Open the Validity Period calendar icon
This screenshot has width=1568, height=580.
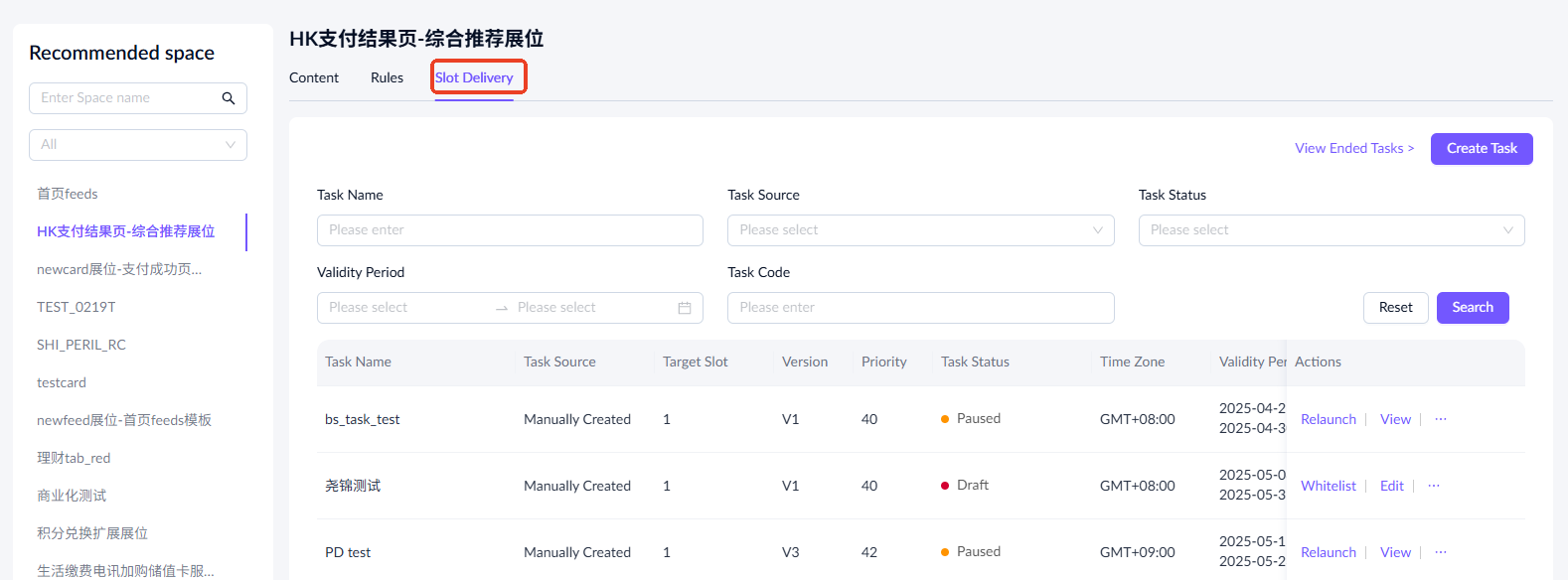[x=685, y=308]
